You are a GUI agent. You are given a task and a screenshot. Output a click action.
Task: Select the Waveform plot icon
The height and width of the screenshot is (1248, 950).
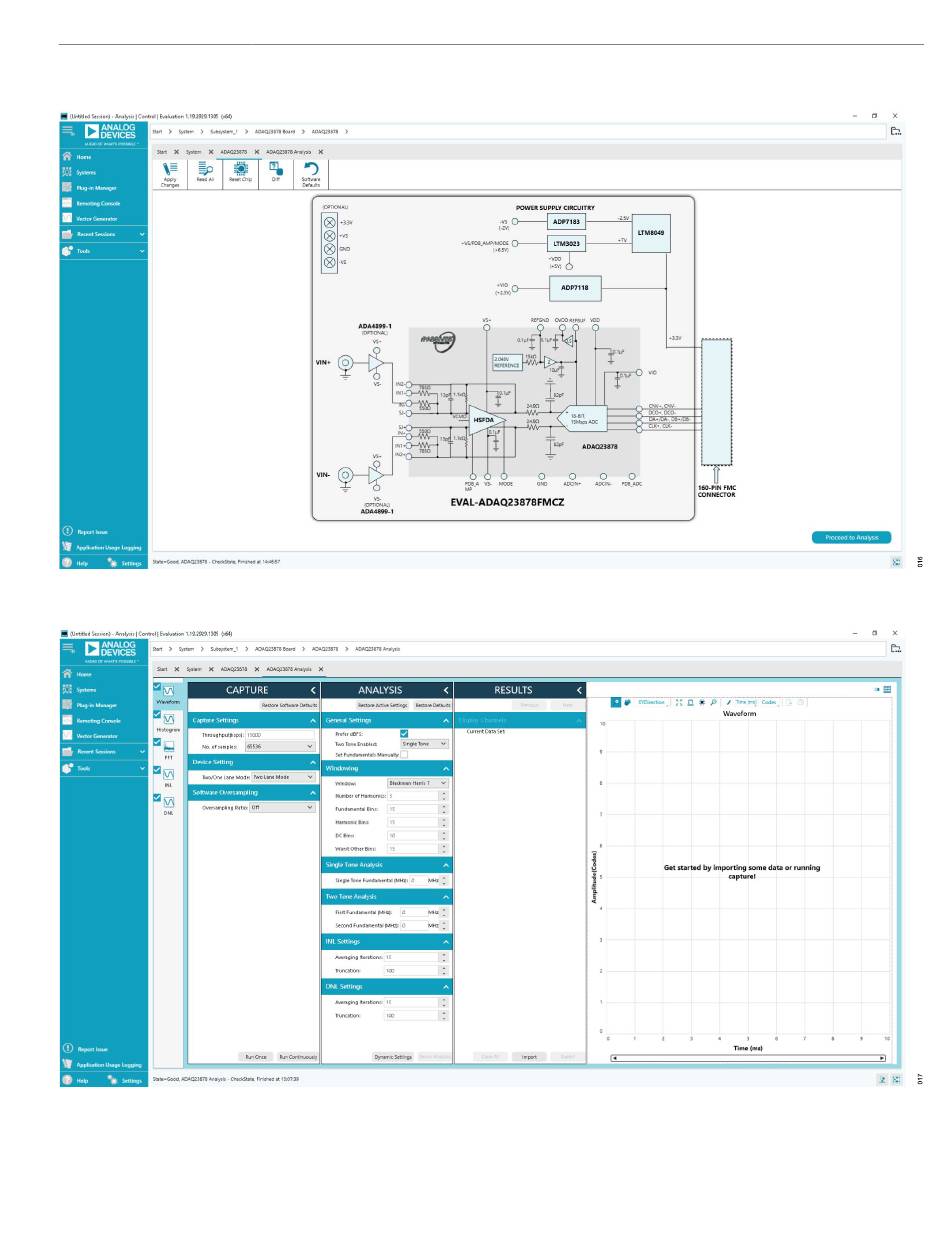coord(169,691)
